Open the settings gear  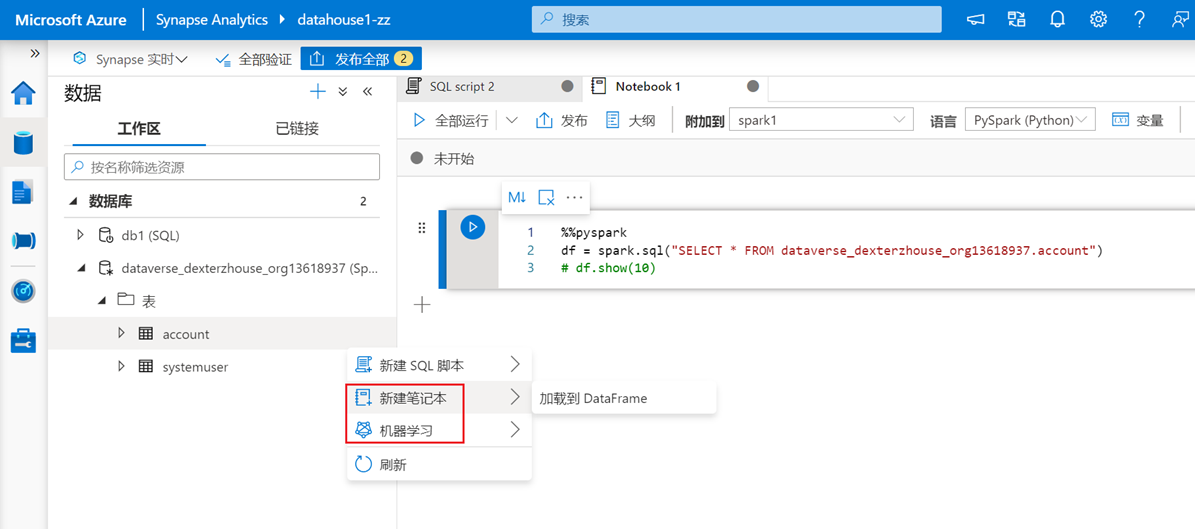[x=1098, y=20]
